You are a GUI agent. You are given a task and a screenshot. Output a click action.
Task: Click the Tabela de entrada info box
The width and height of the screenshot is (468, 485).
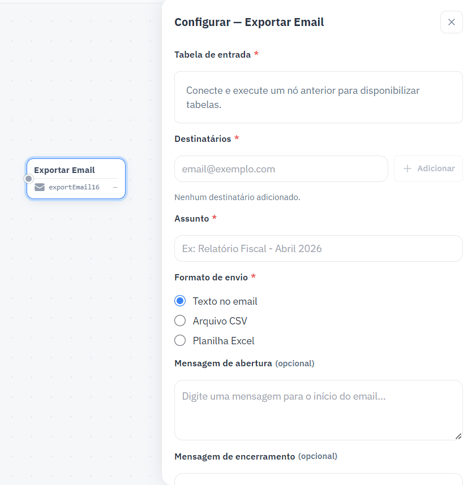click(318, 97)
